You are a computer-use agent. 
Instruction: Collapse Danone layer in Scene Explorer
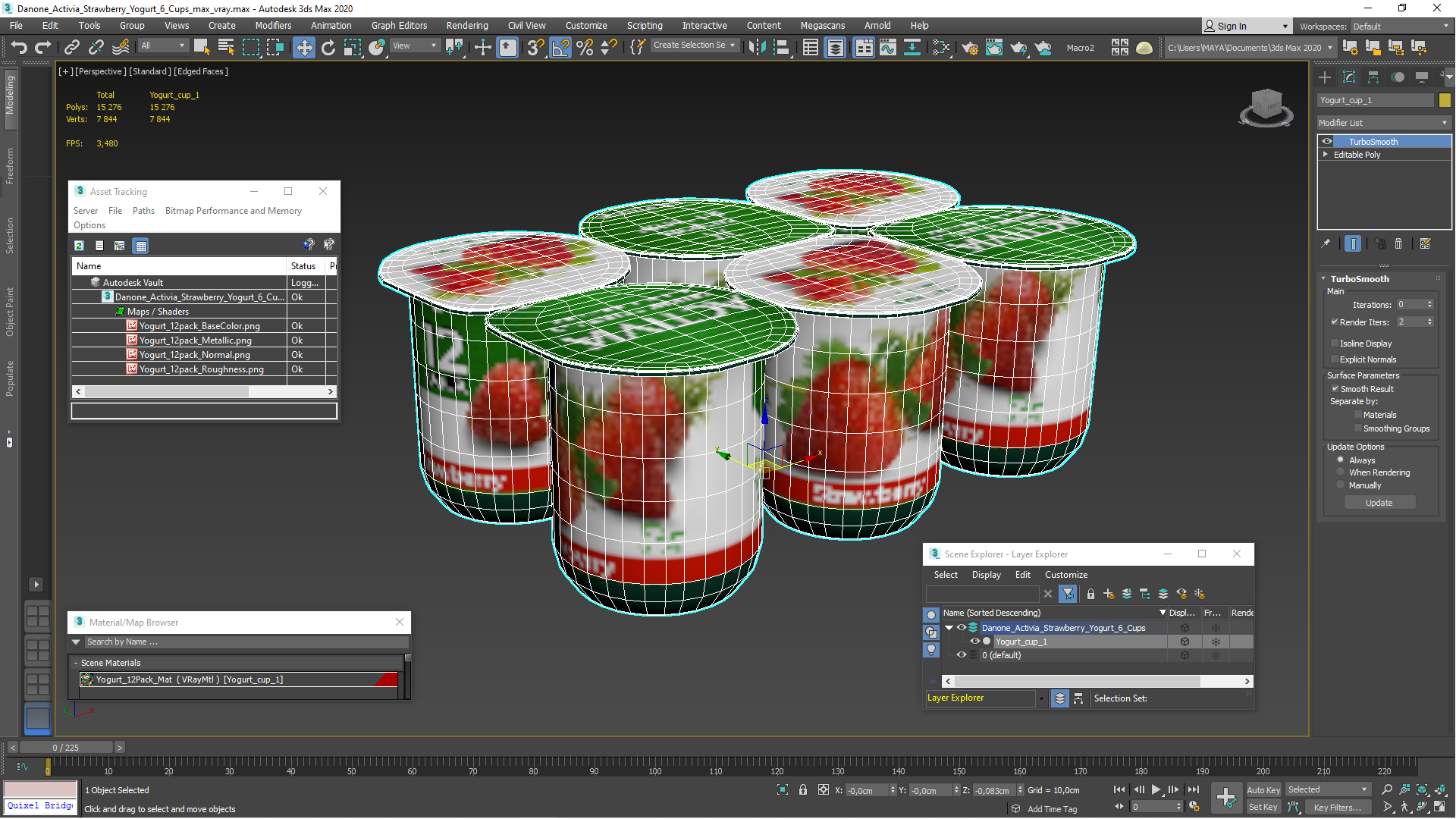(x=949, y=628)
